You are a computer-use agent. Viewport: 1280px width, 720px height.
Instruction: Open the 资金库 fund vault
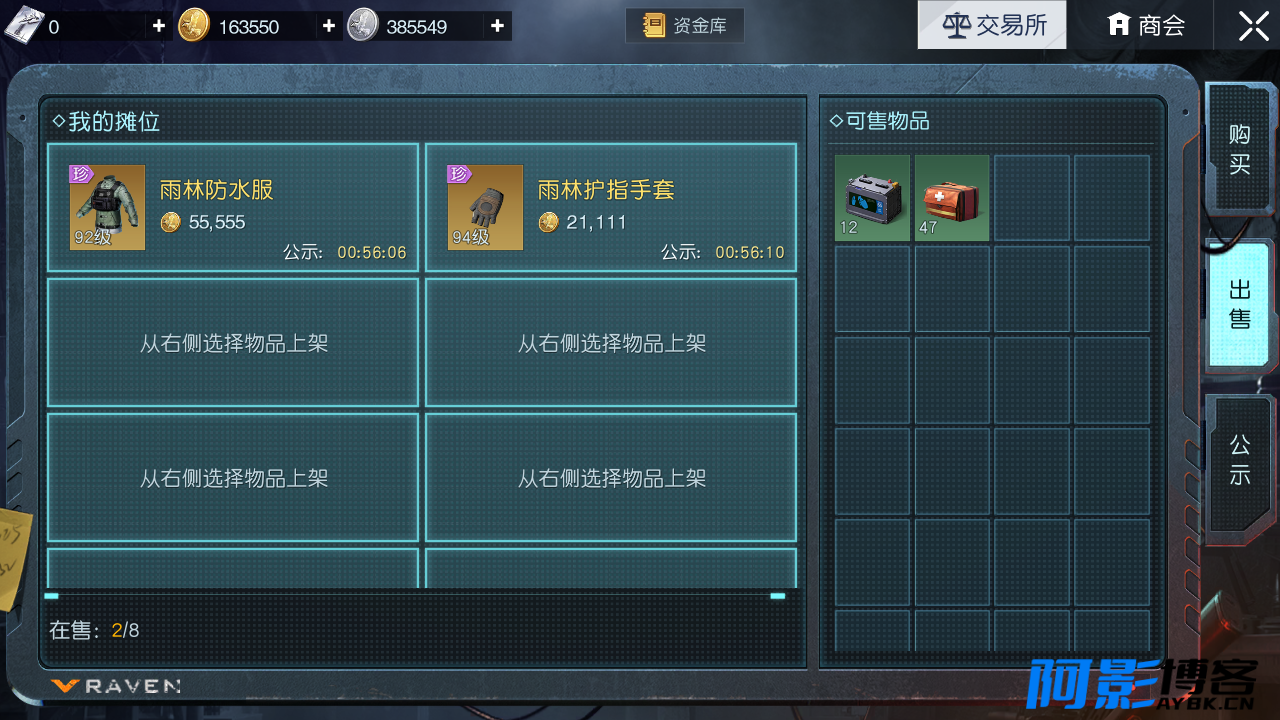coord(685,26)
